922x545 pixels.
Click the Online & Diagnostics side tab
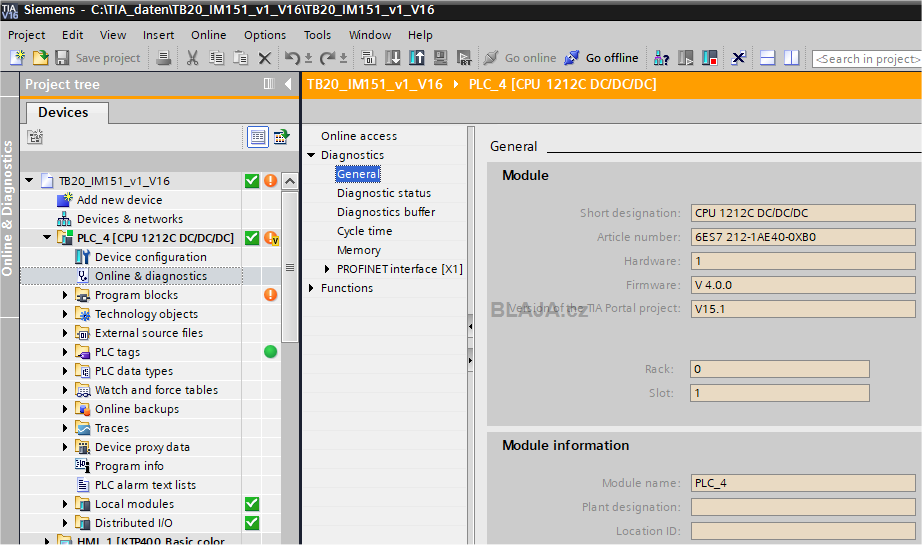(x=8, y=208)
